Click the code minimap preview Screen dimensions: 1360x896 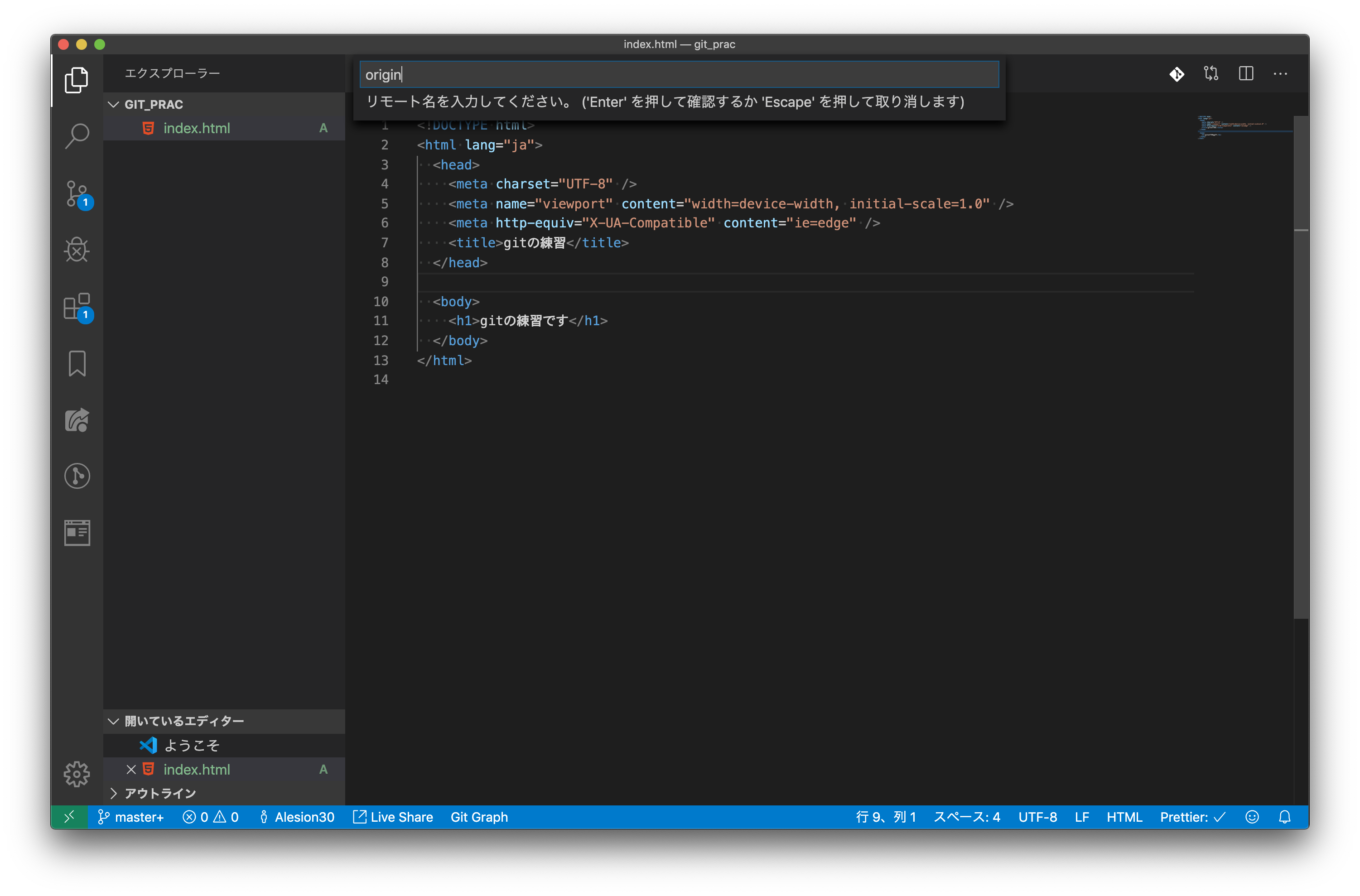(1244, 128)
